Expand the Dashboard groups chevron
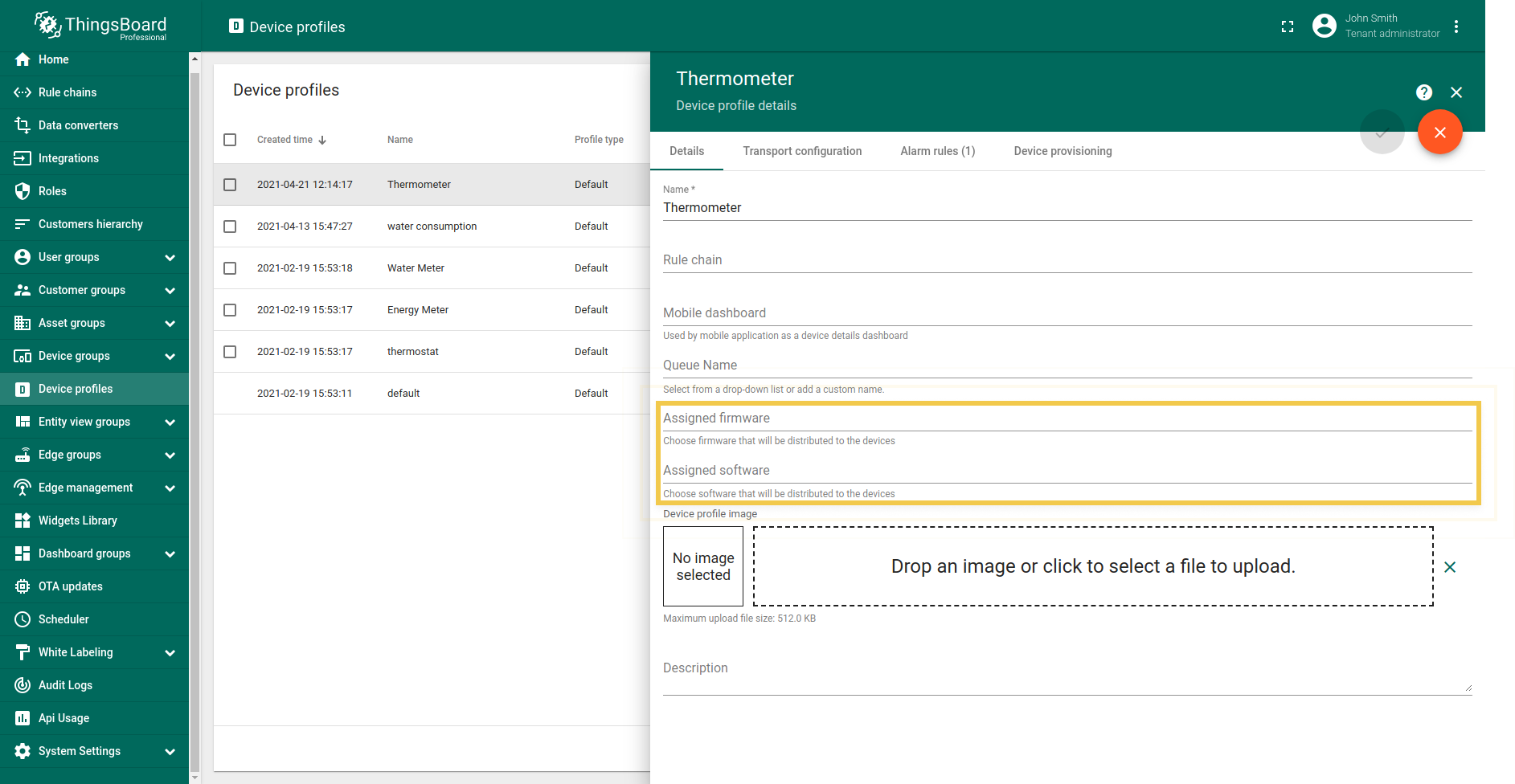This screenshot has height=784, width=1515. (x=170, y=554)
